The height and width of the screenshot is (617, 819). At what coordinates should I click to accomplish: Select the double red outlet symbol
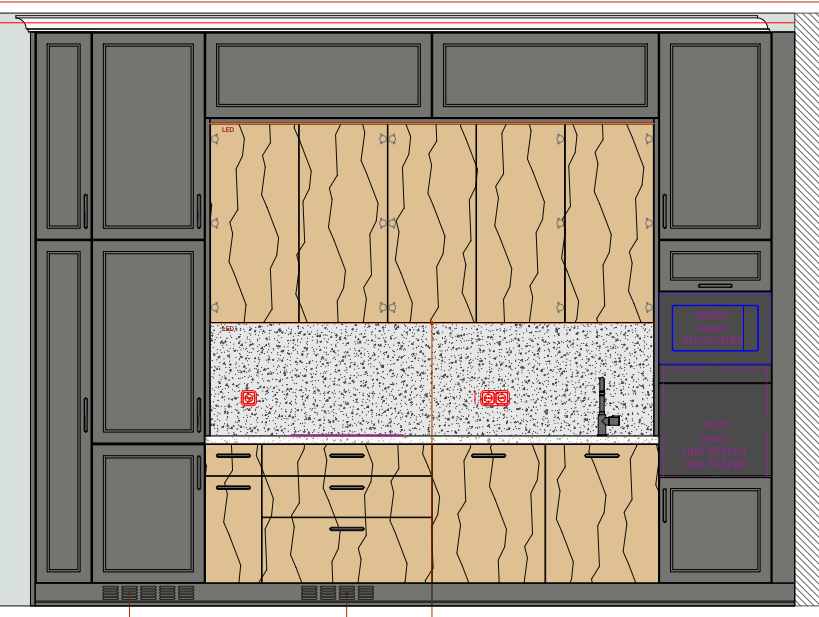494,398
